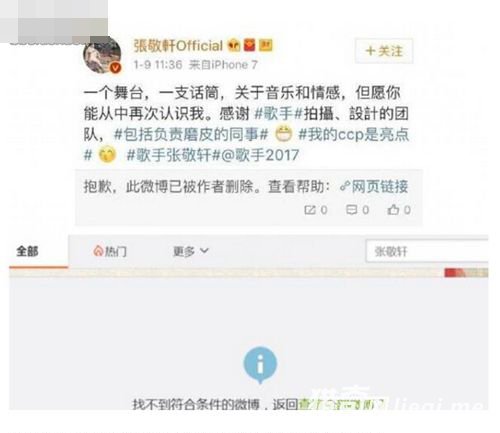The width and height of the screenshot is (500, 433).
Task: Click the search field containing 张敬轩
Action: point(427,251)
